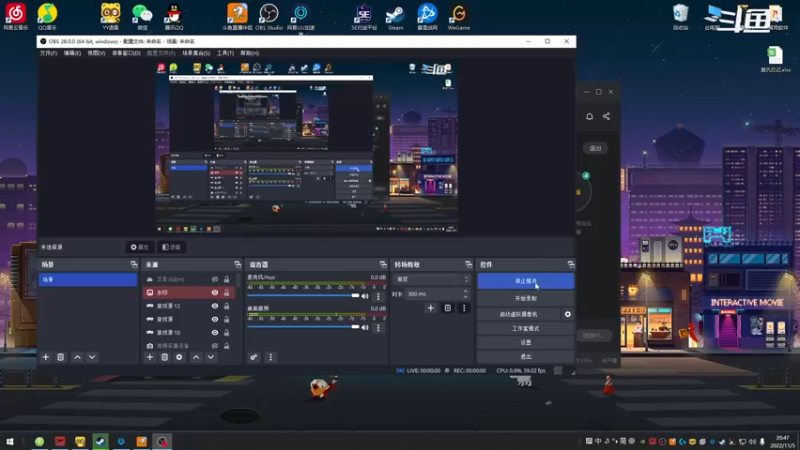Open the second menu (Edit) in OBS menu bar
The width and height of the screenshot is (800, 450).
[72, 53]
